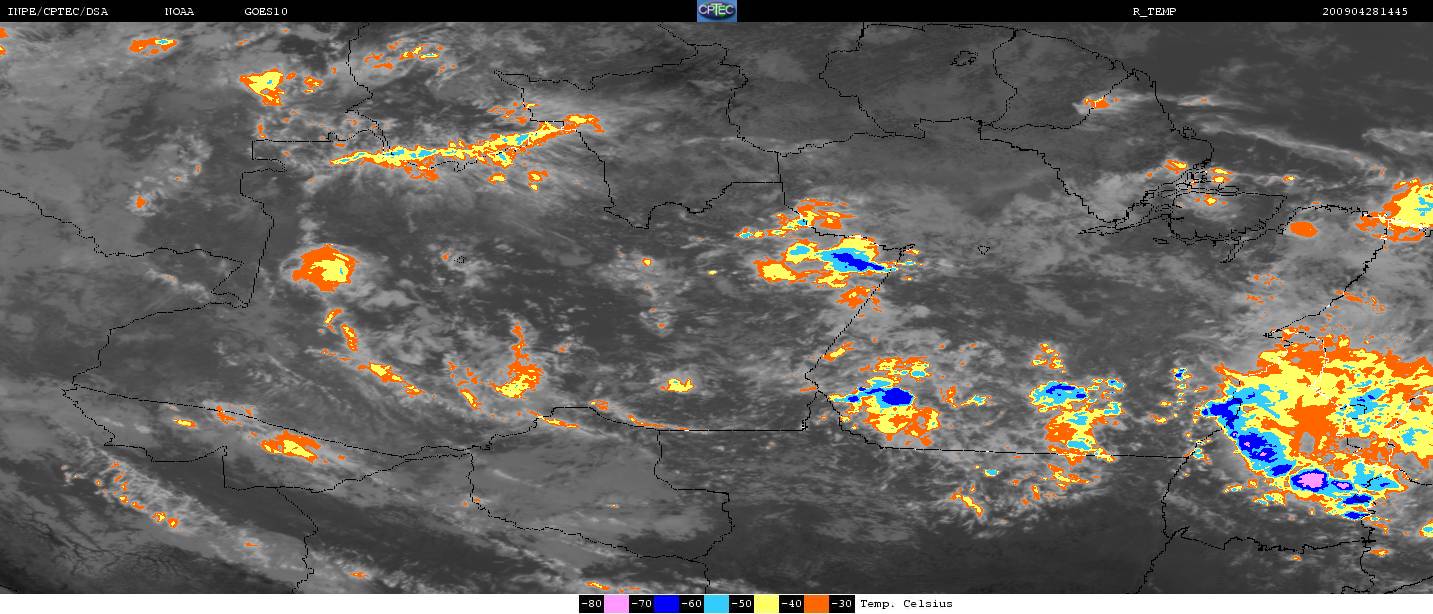This screenshot has height=614, width=1433.
Task: Click the -80 legend value
Action: coord(591,604)
